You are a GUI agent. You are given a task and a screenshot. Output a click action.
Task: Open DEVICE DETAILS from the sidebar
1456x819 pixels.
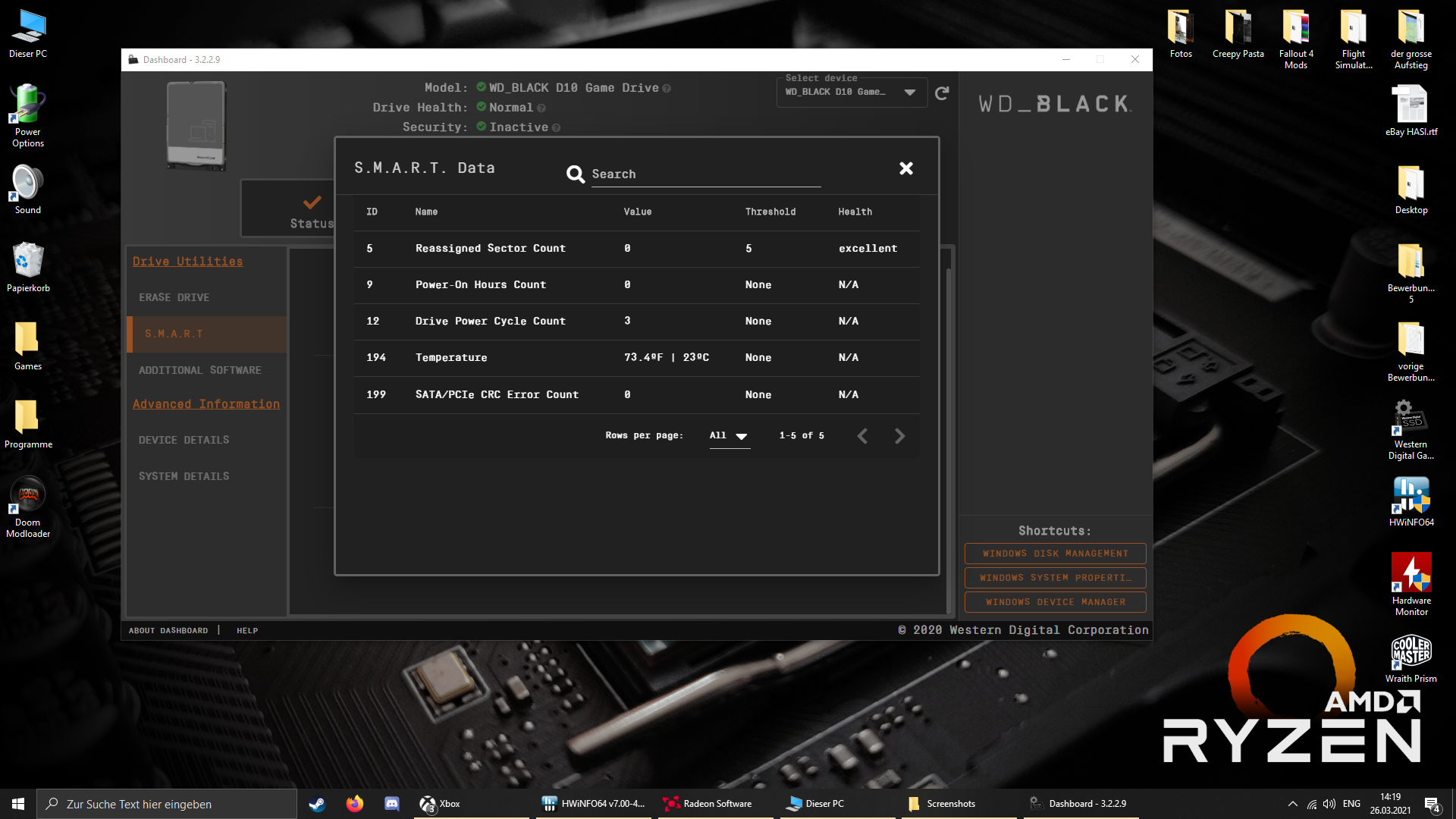click(x=184, y=440)
